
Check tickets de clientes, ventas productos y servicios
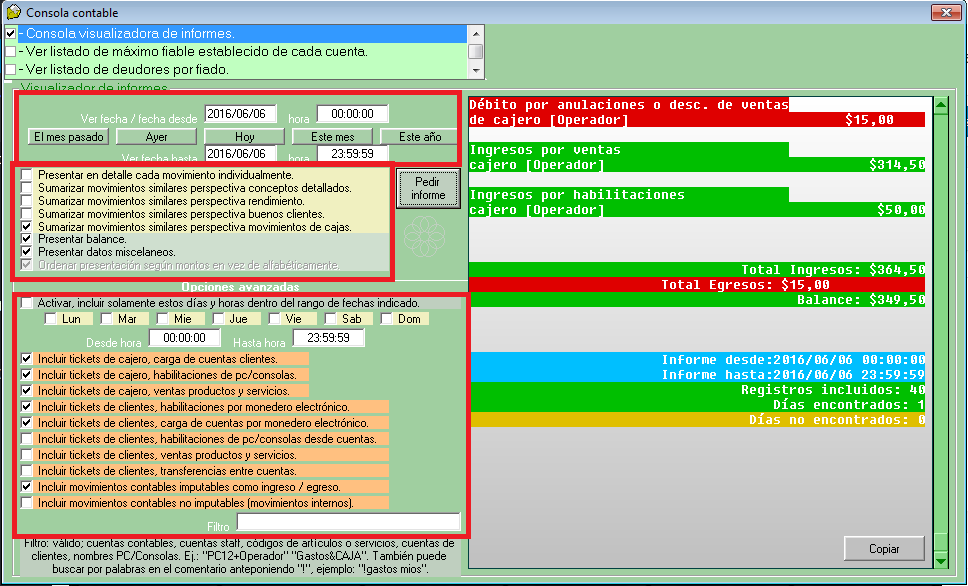27,455
